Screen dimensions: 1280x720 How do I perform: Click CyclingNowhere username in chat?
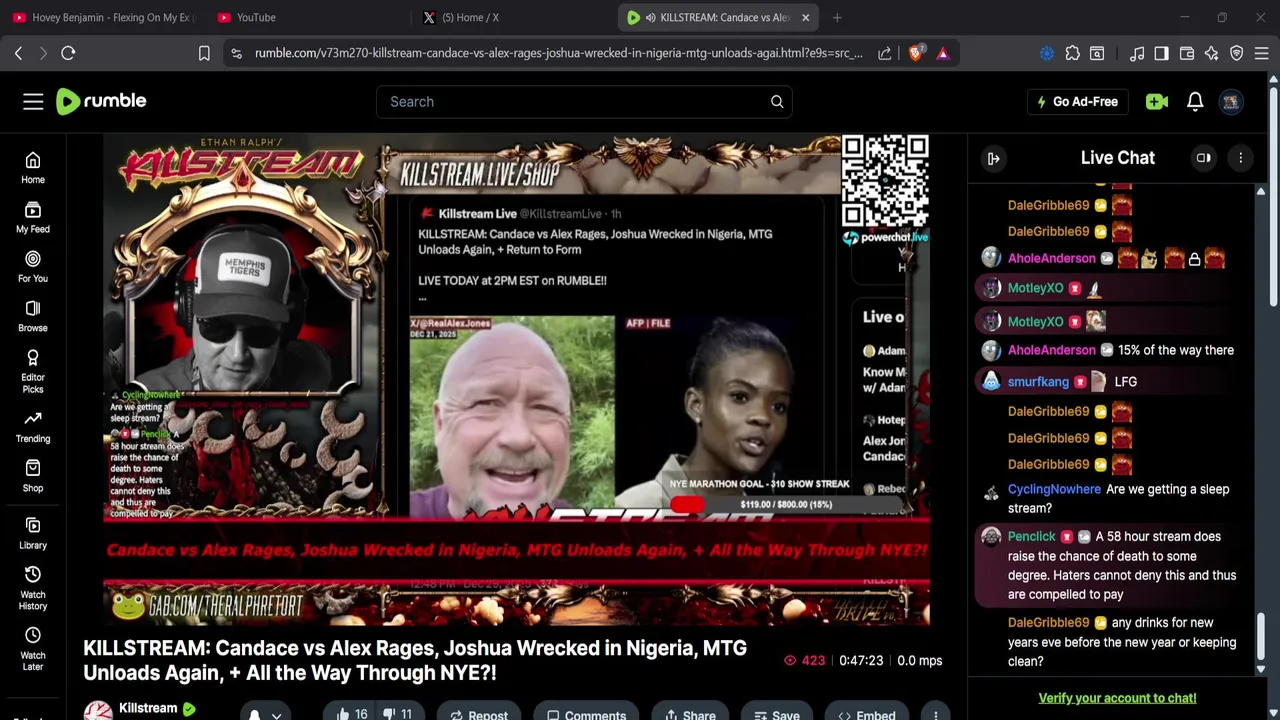click(1054, 489)
